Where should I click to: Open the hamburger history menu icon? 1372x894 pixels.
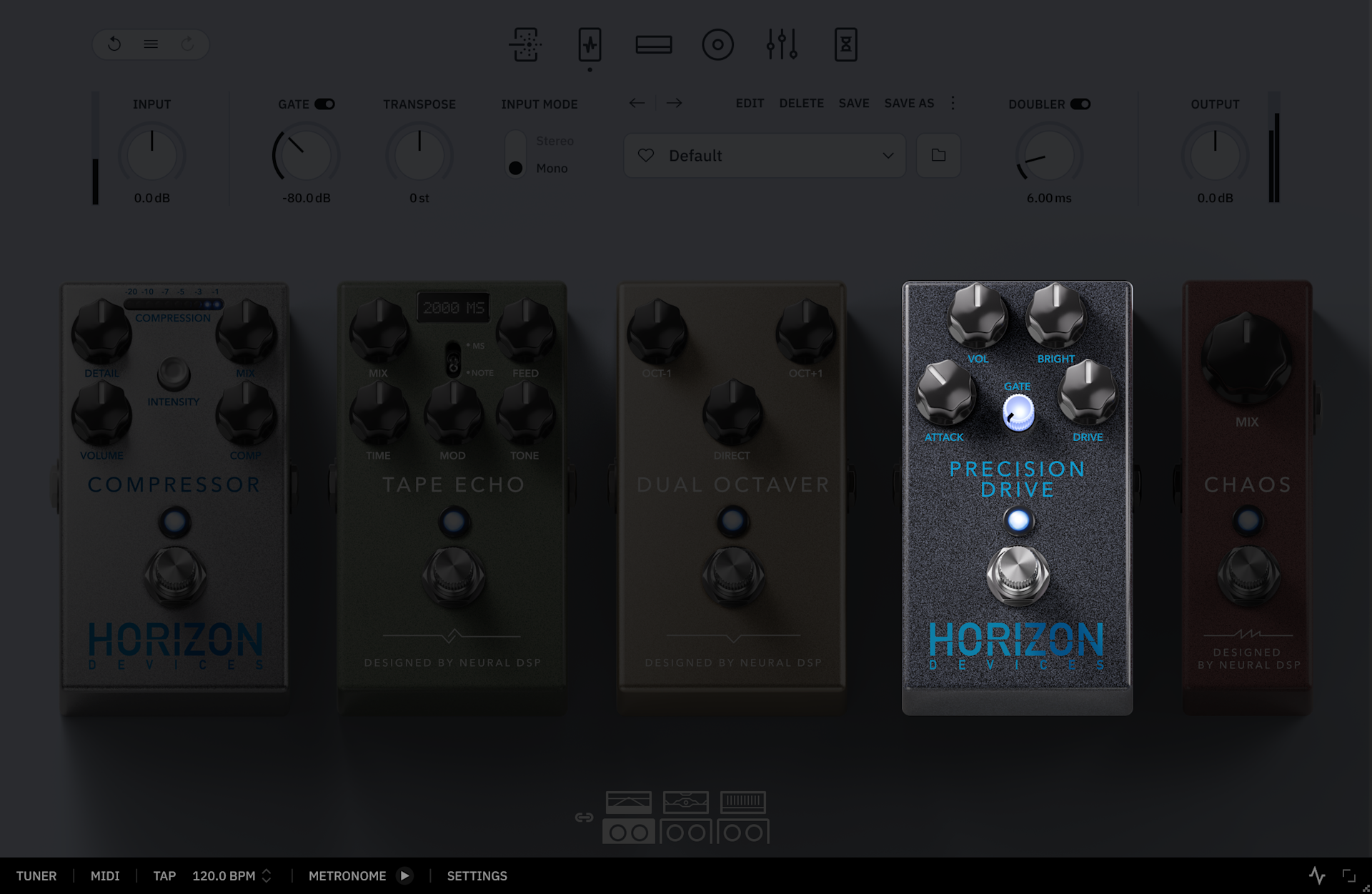[151, 44]
